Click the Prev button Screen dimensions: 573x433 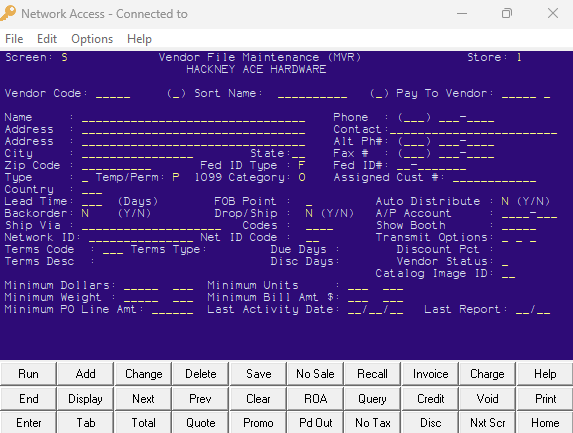pos(201,399)
